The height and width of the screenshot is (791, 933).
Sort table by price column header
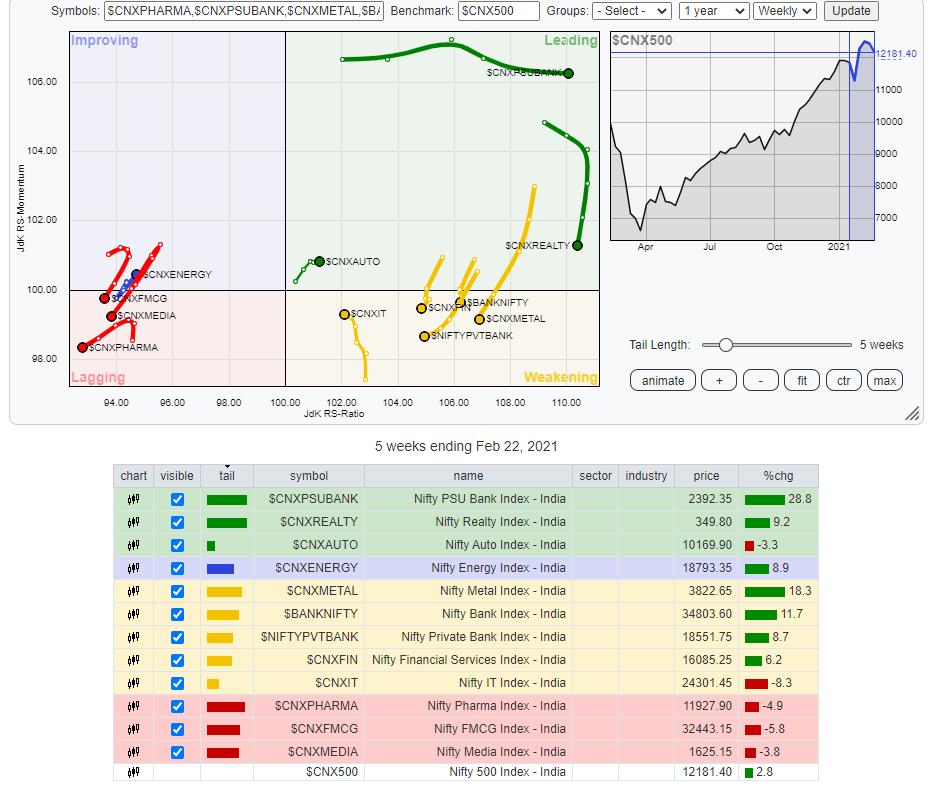pyautogui.click(x=706, y=476)
